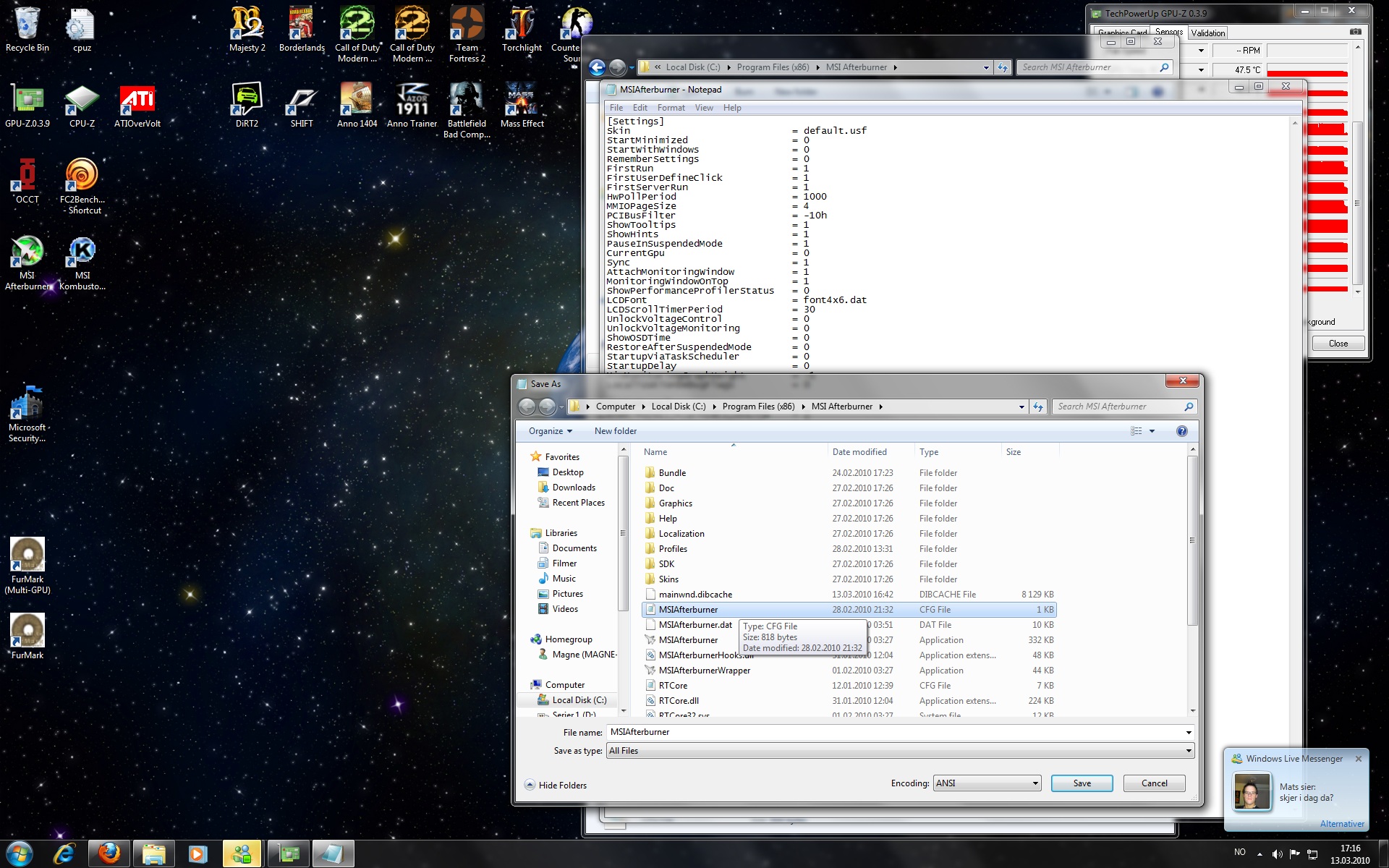Screen dimensions: 1389x868
Task: Launch DiRT2 desktop shortcut
Action: (247, 106)
